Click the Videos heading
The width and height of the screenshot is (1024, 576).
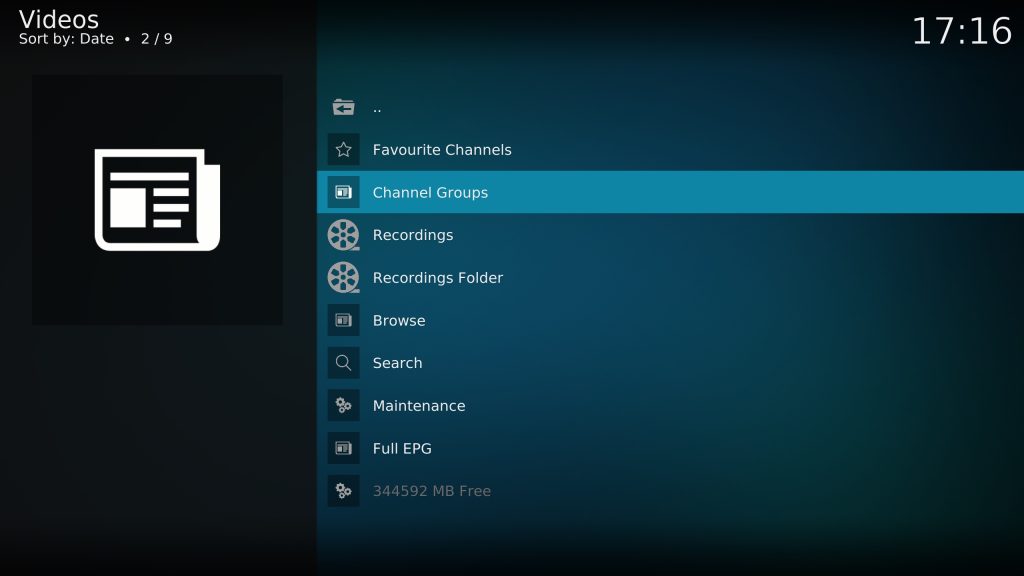coord(58,18)
